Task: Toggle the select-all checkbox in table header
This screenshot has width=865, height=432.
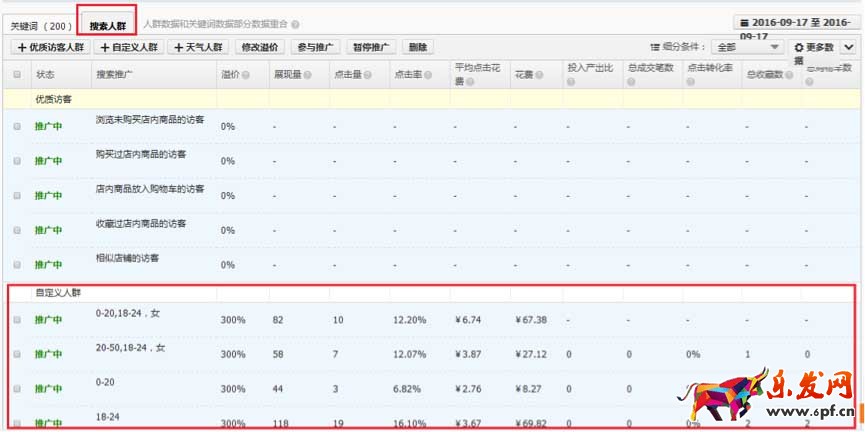Action: [x=17, y=75]
